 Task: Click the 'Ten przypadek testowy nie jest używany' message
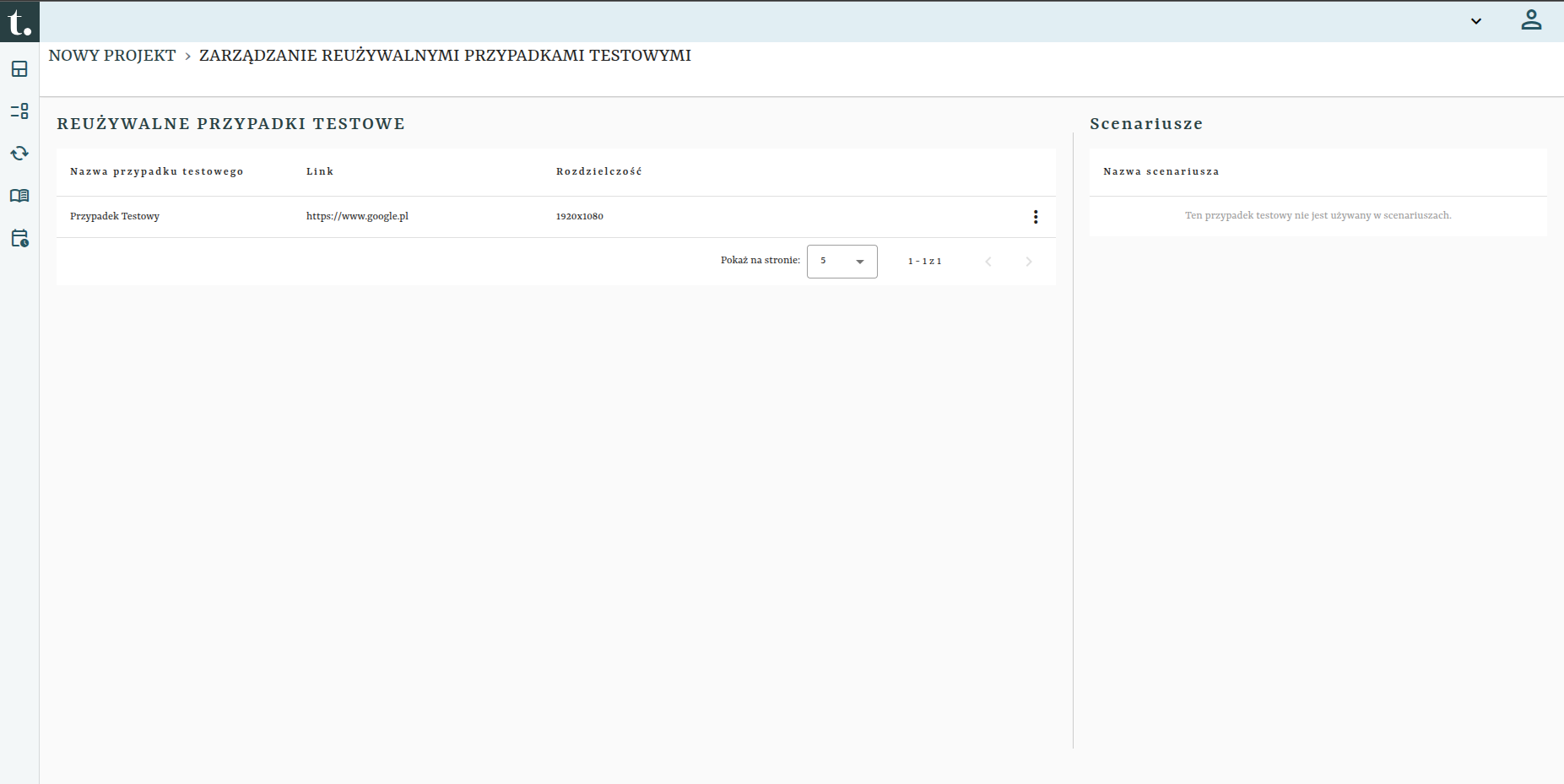tap(1318, 215)
